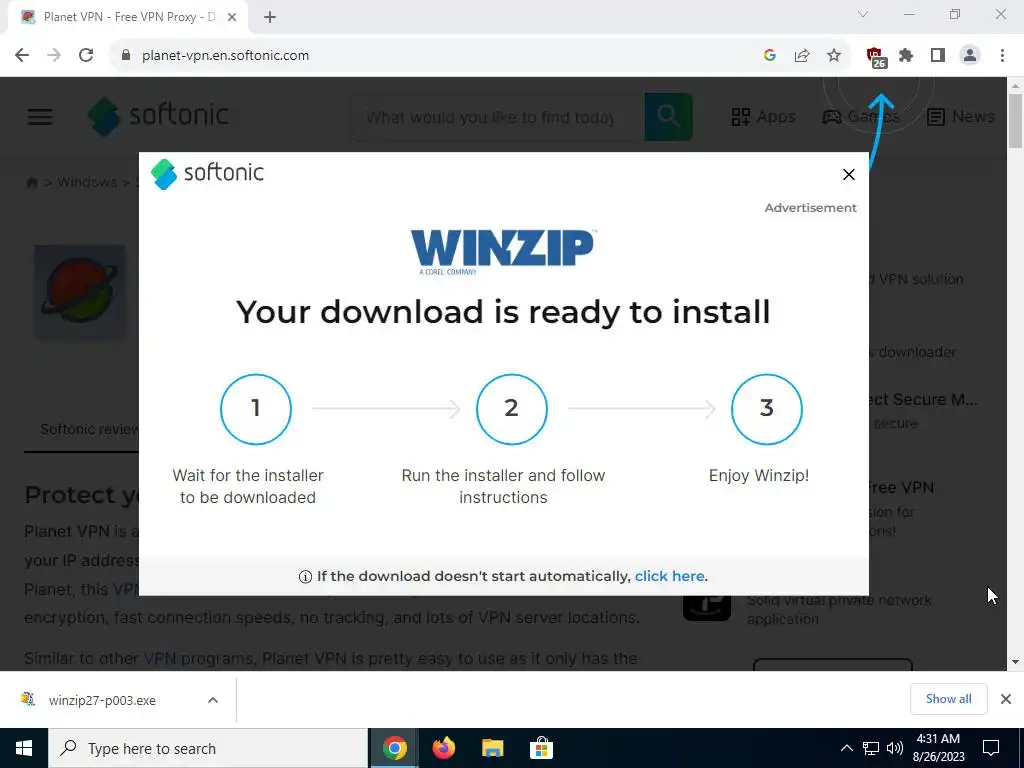Image resolution: width=1024 pixels, height=768 pixels.
Task: Click the WinZip logo in the ad
Action: coord(502,251)
